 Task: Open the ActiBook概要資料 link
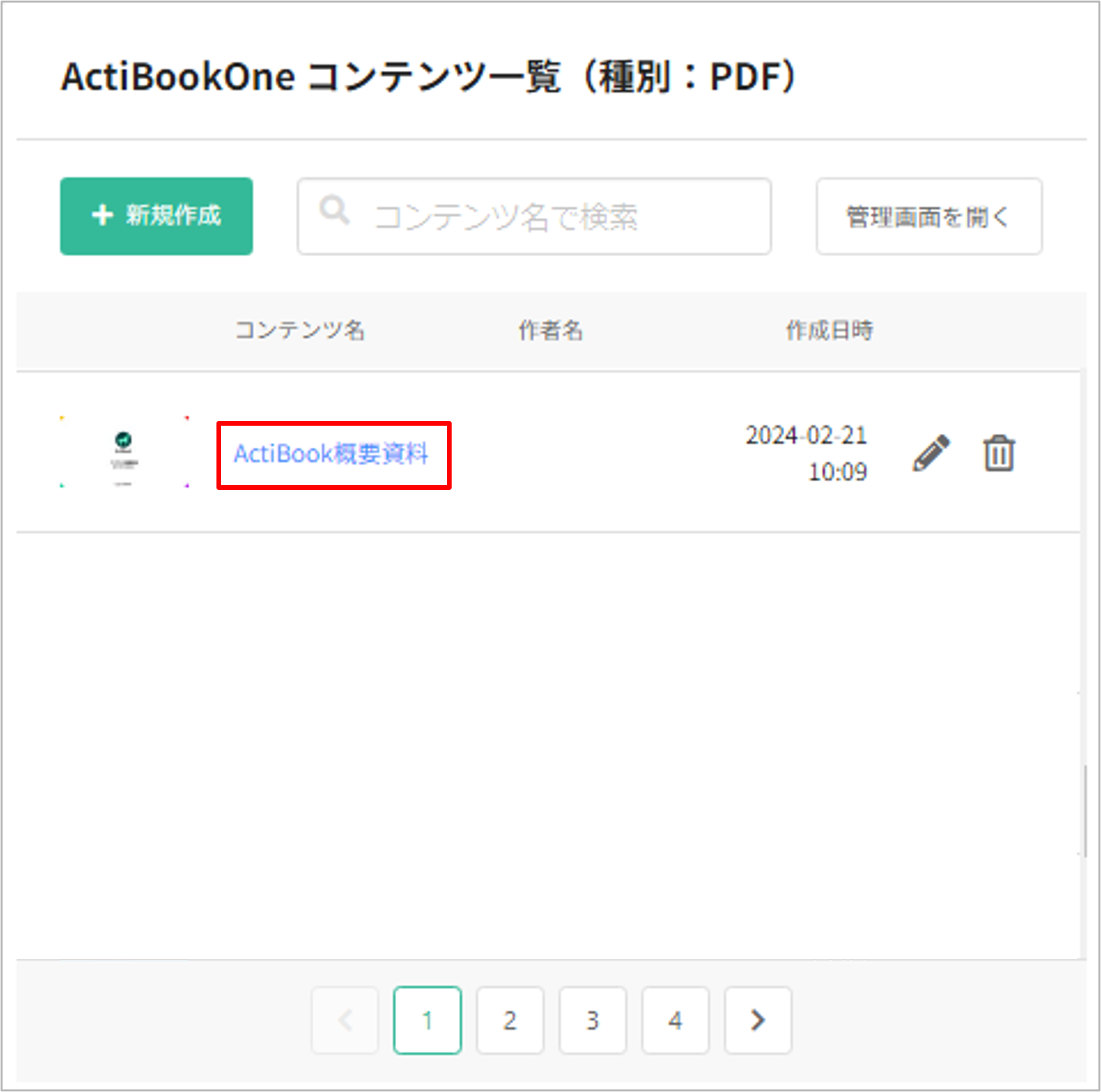pyautogui.click(x=331, y=454)
